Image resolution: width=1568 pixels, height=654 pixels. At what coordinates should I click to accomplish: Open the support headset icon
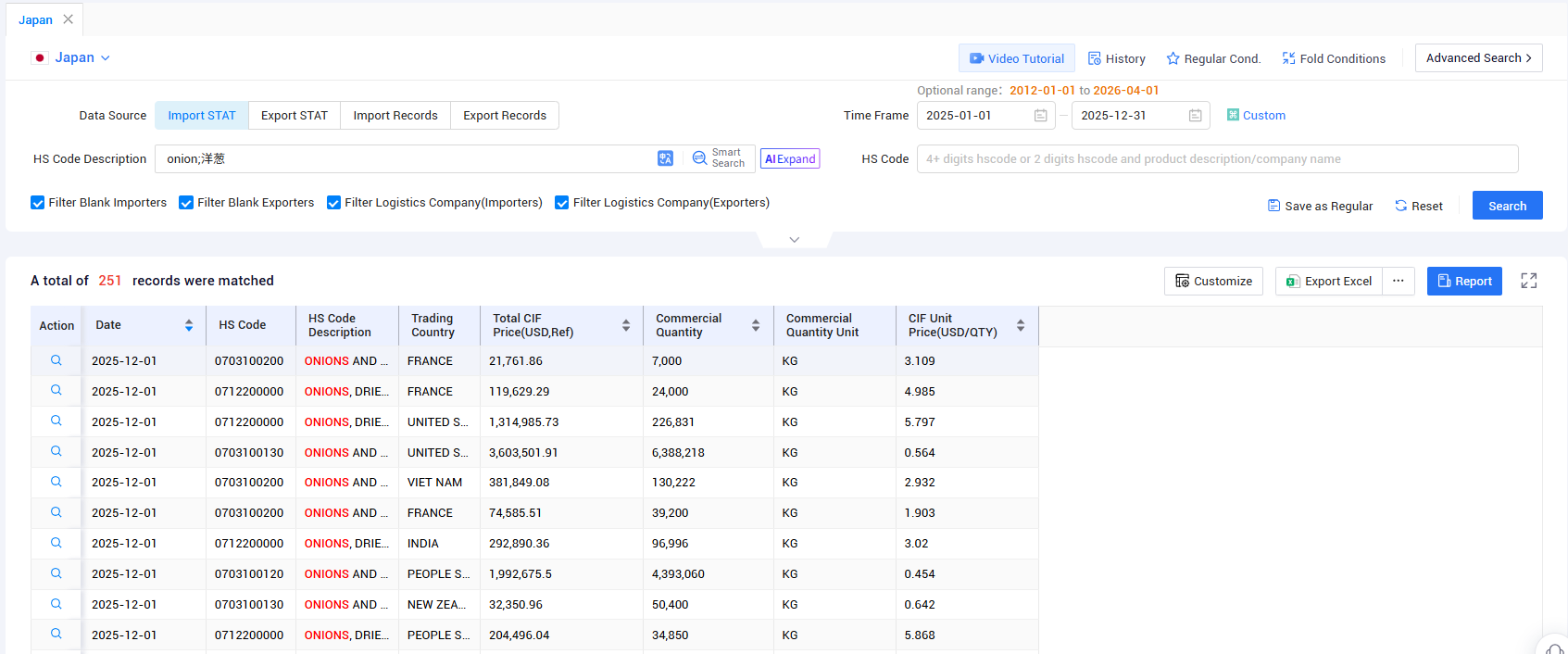pyautogui.click(x=1554, y=648)
